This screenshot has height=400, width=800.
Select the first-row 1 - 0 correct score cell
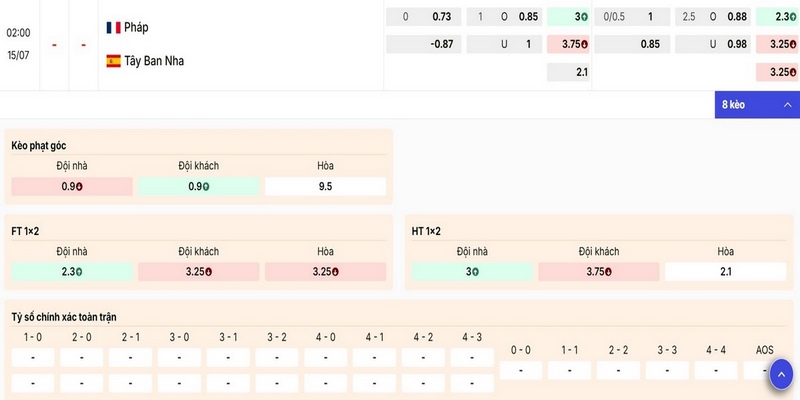pos(33,358)
